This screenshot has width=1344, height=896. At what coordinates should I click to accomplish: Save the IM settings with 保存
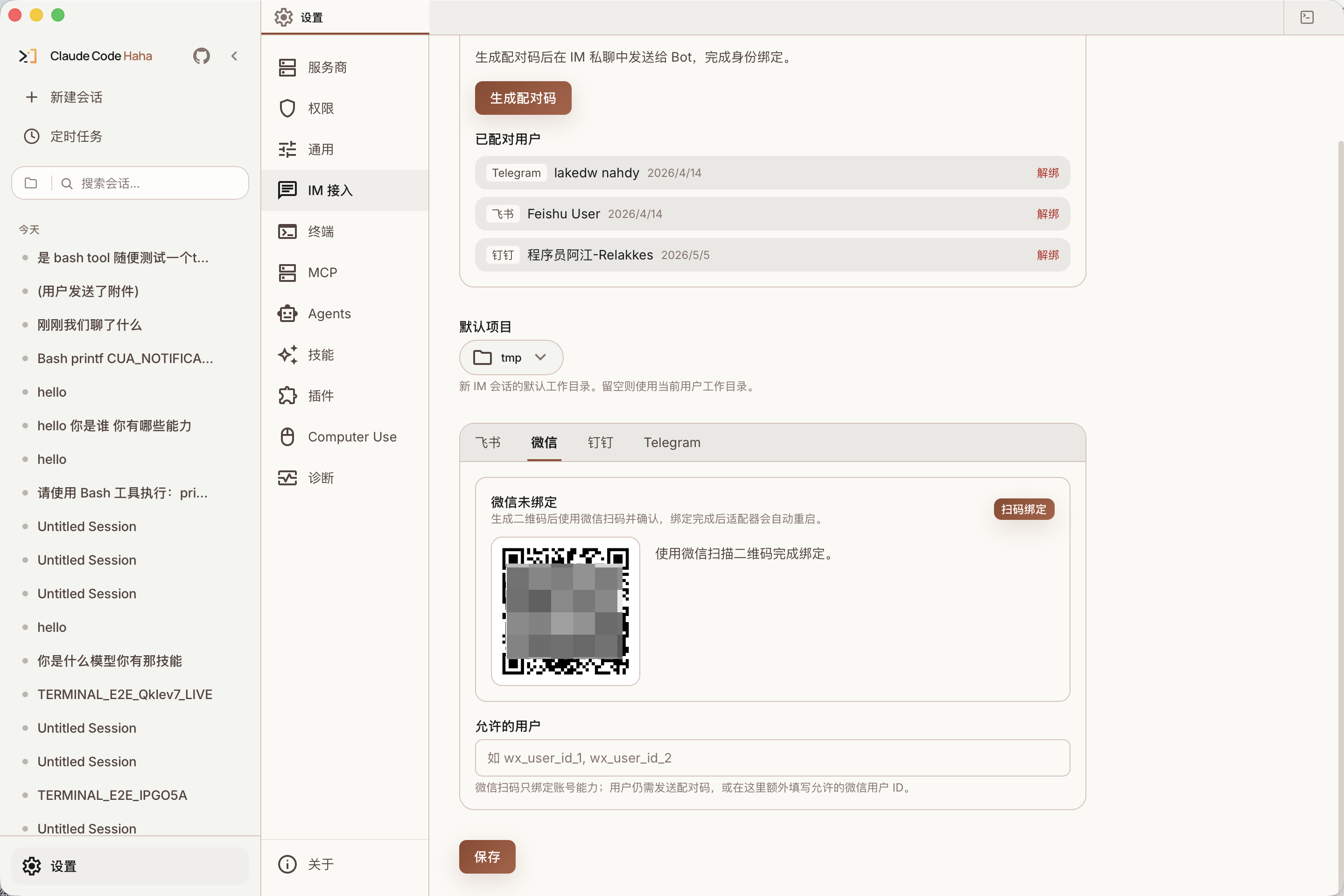[x=487, y=857]
